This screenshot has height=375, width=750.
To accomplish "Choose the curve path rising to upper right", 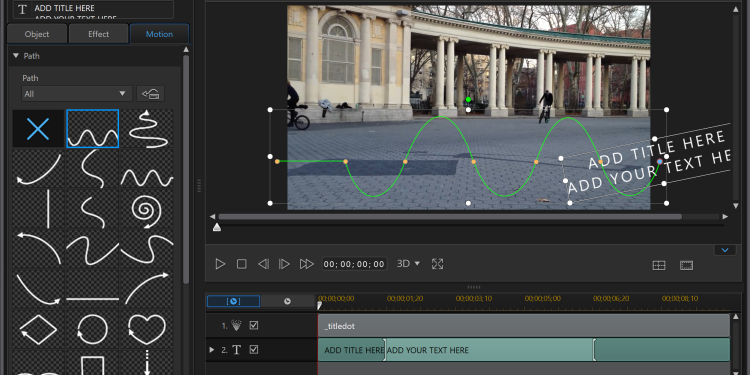I will point(147,290).
